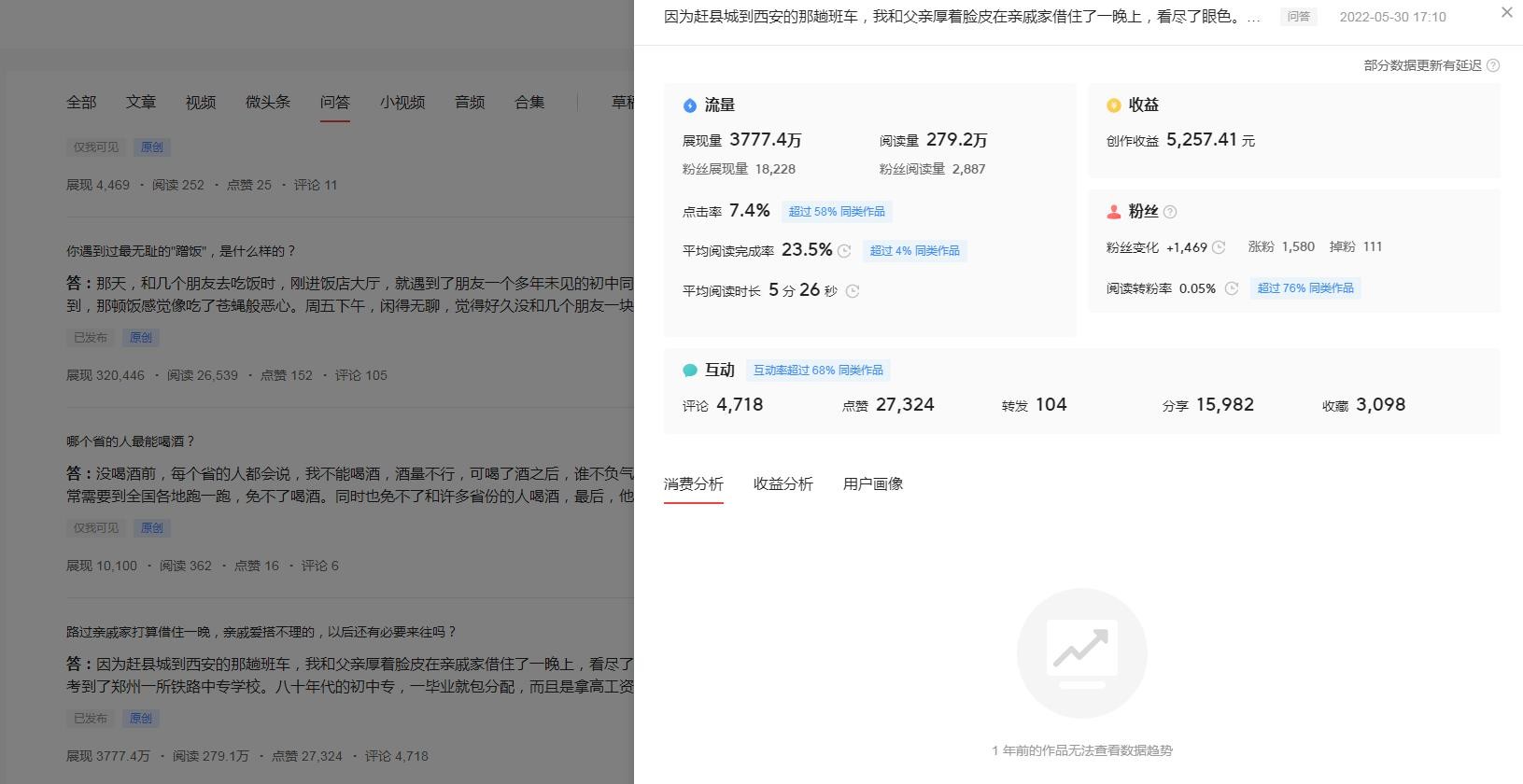This screenshot has height=784, width=1523.
Task: Switch to the 收益分析 tab
Action: coord(783,483)
